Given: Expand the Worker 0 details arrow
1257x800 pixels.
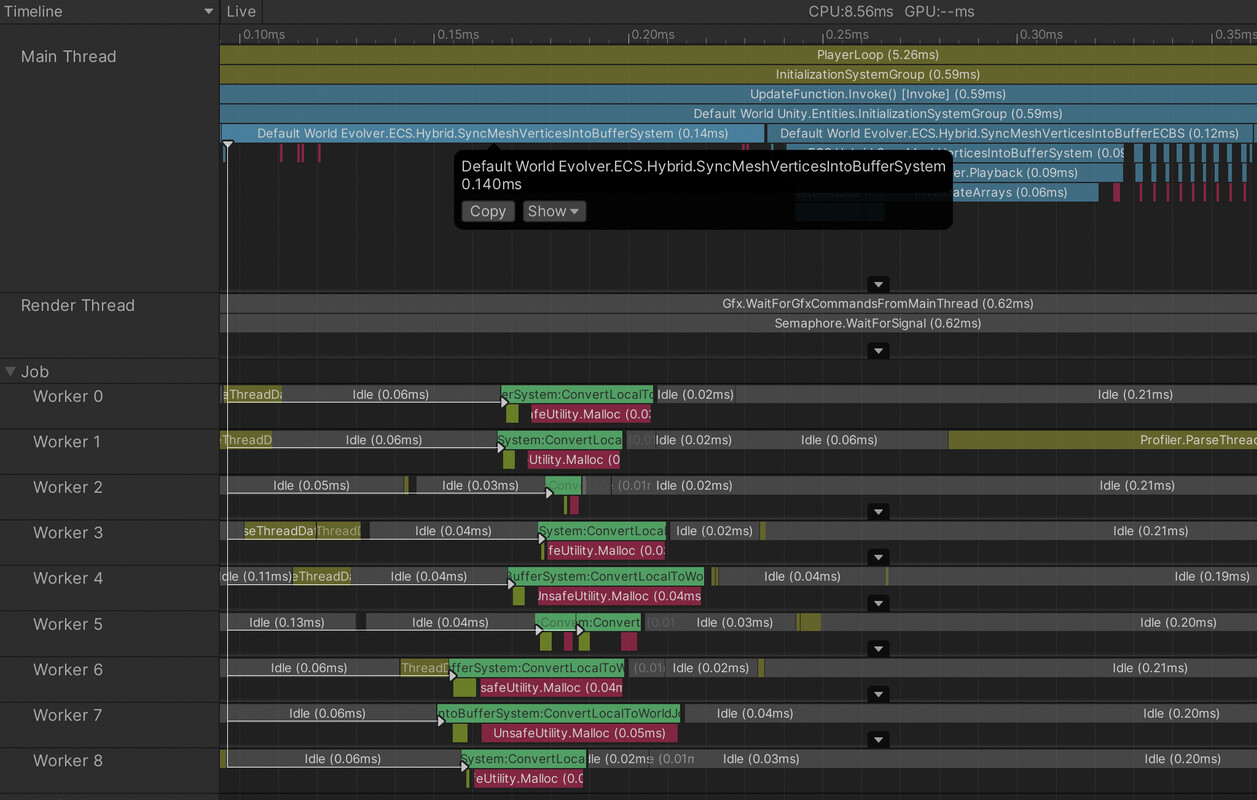Looking at the screenshot, I should (878, 420).
